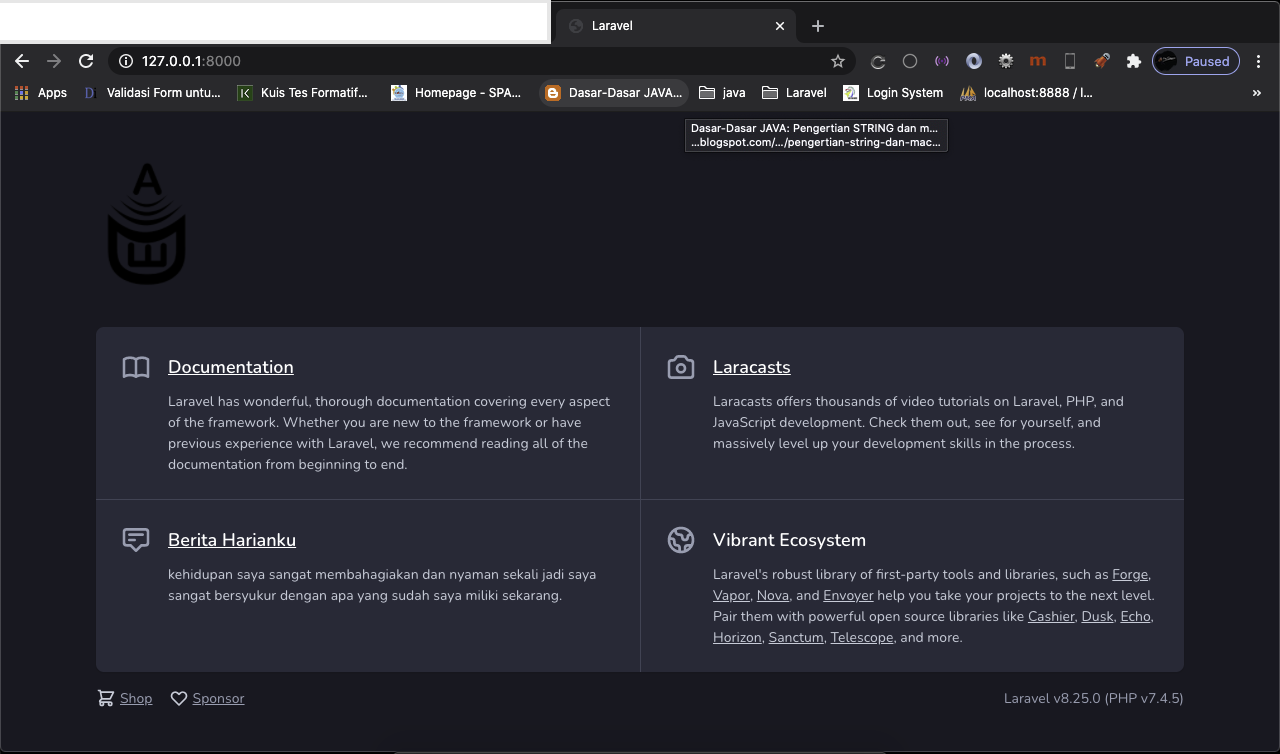1280x754 pixels.
Task: Click the circular arrow extension icon
Action: 878,61
